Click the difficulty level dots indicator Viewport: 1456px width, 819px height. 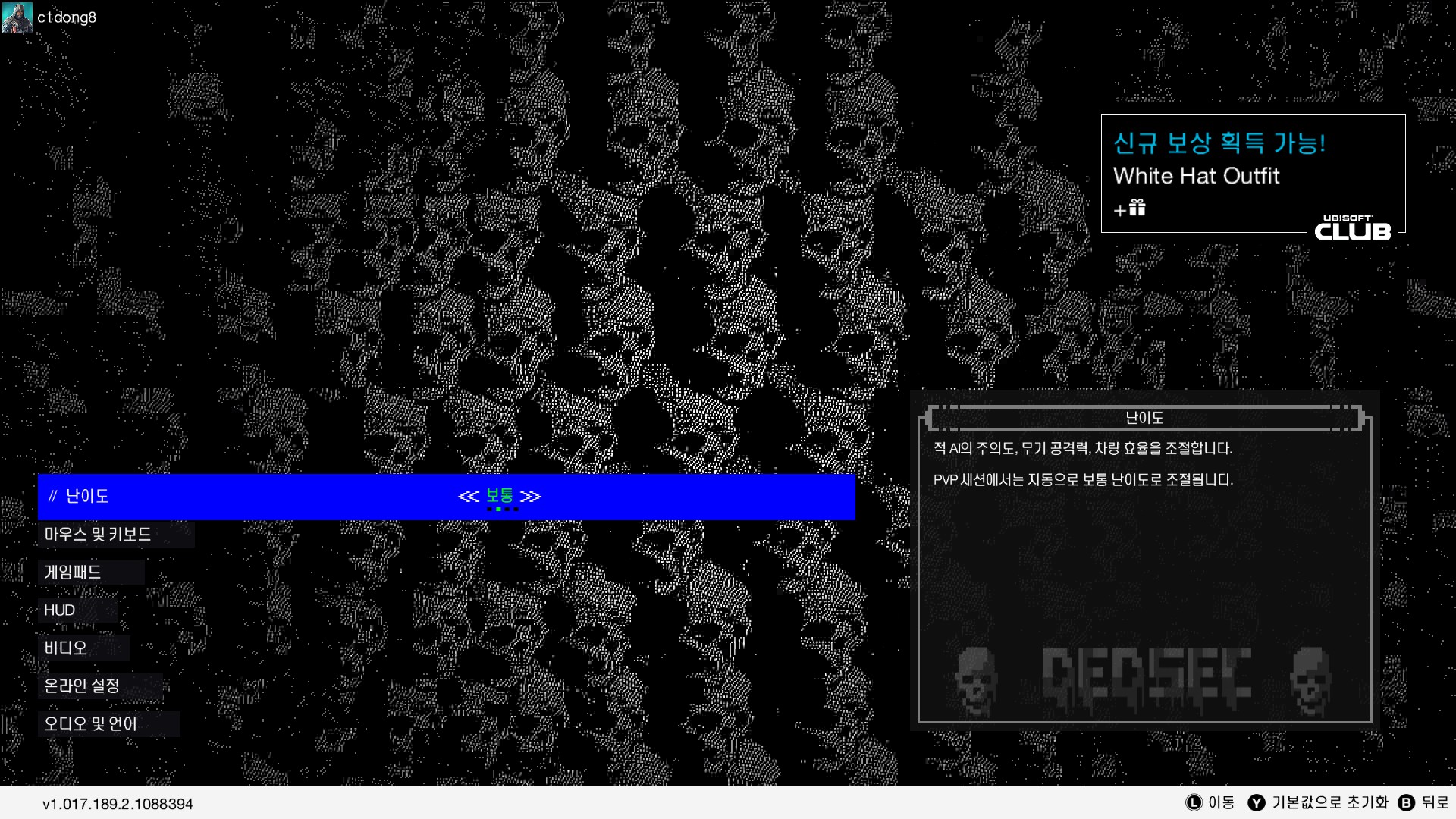click(503, 510)
